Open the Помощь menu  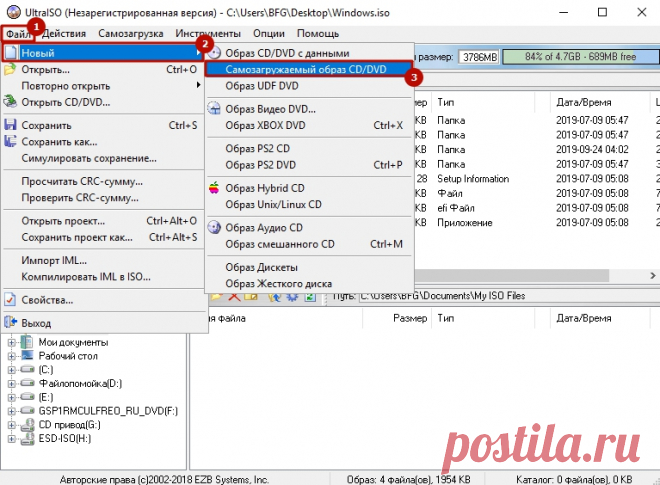click(x=318, y=33)
